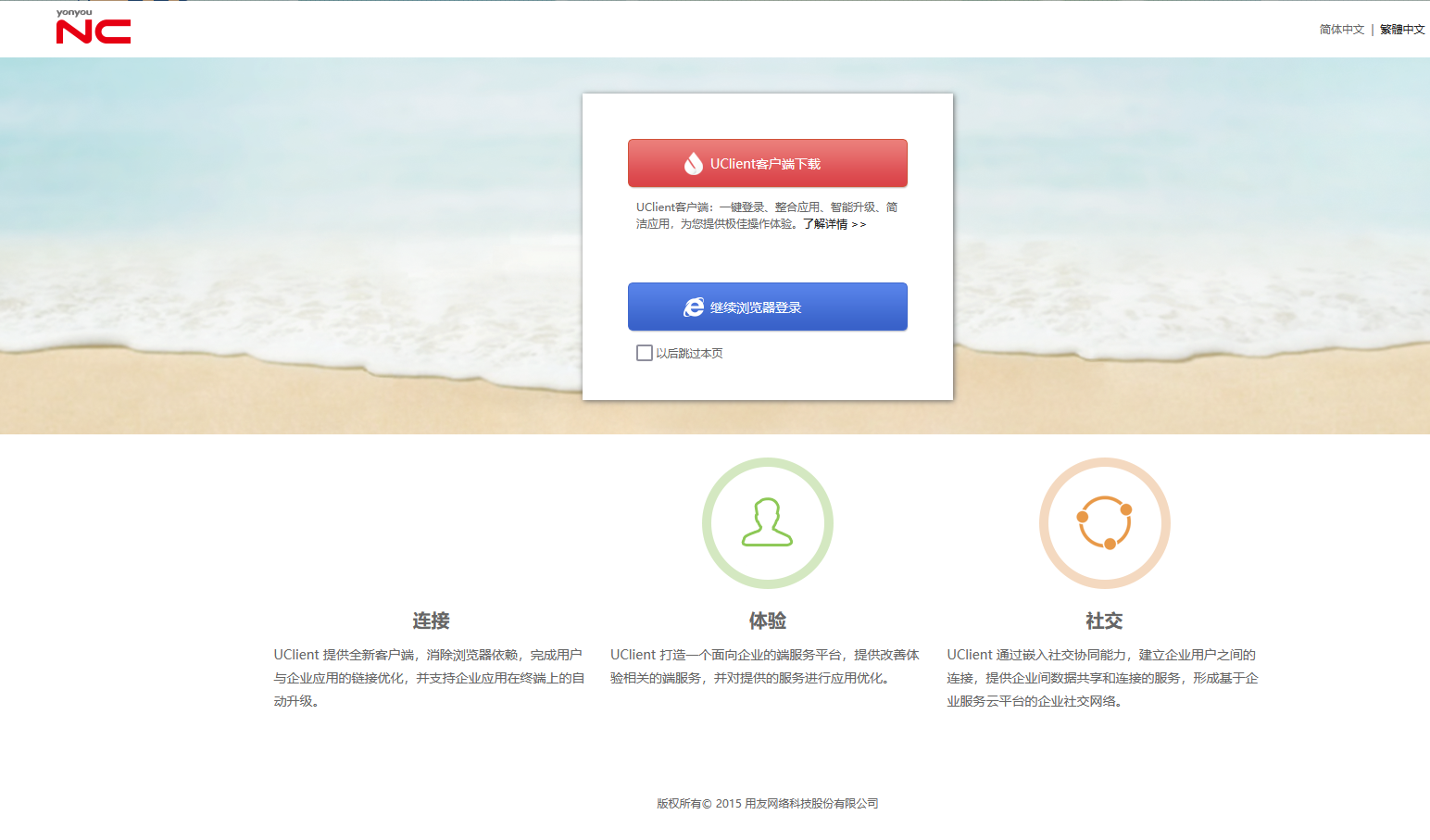Click the Internet Explorer icon on login button
This screenshot has height=840, width=1430.
pos(694,307)
